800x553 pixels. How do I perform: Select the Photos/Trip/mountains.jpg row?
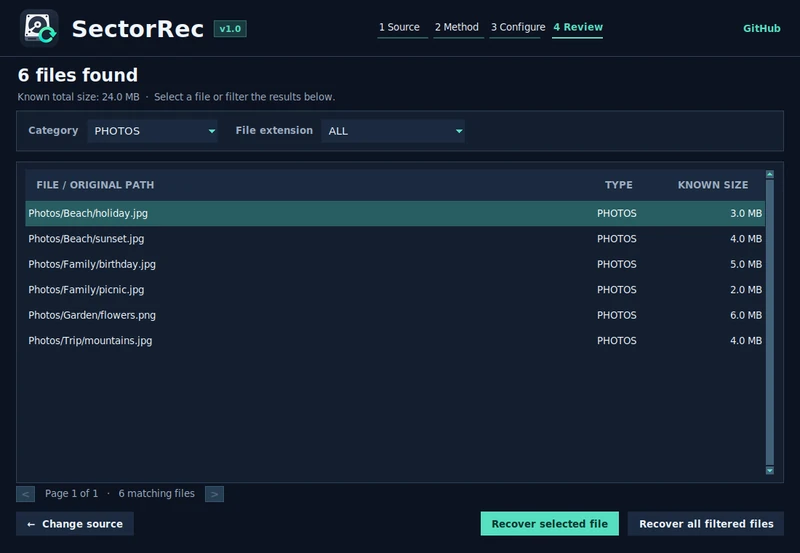[395, 341]
